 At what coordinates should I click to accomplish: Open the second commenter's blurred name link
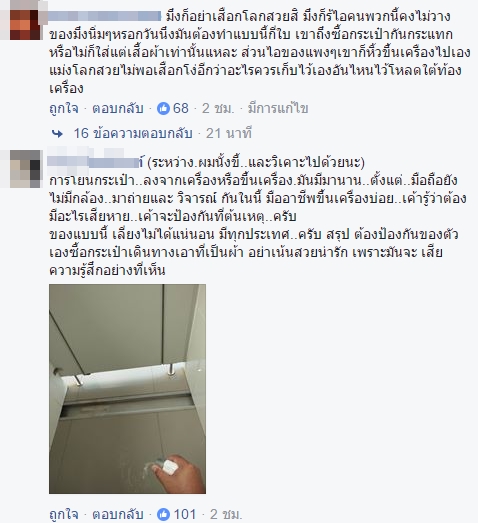click(94, 162)
